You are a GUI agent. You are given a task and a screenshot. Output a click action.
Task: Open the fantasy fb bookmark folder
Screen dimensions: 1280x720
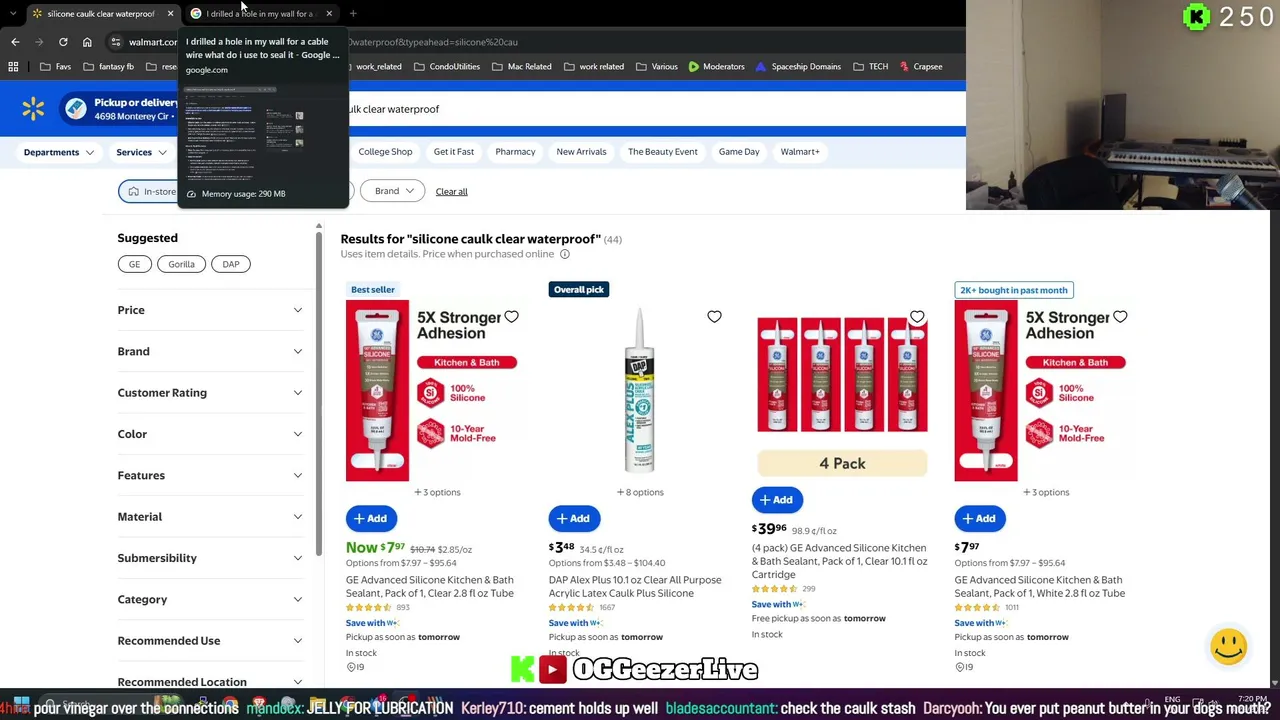click(109, 67)
